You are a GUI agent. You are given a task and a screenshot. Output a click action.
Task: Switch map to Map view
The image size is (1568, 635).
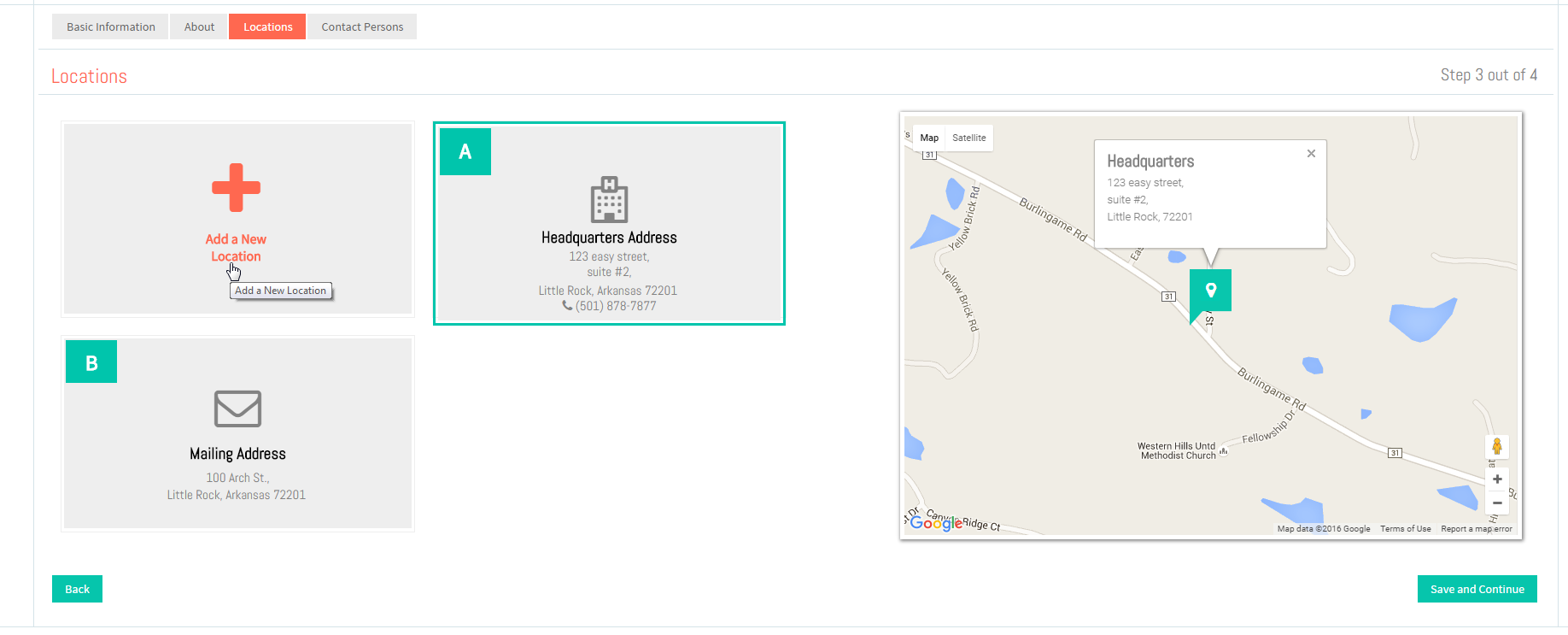coord(929,138)
